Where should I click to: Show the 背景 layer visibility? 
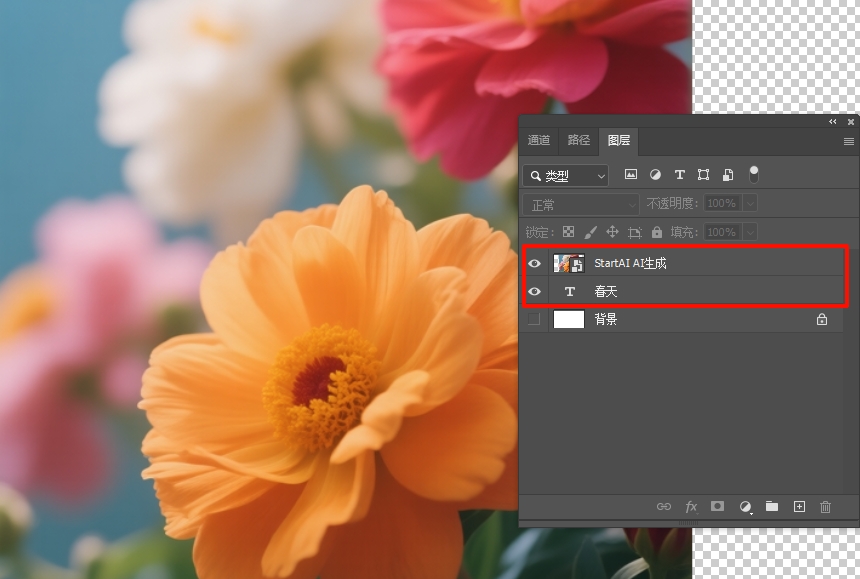coord(534,319)
